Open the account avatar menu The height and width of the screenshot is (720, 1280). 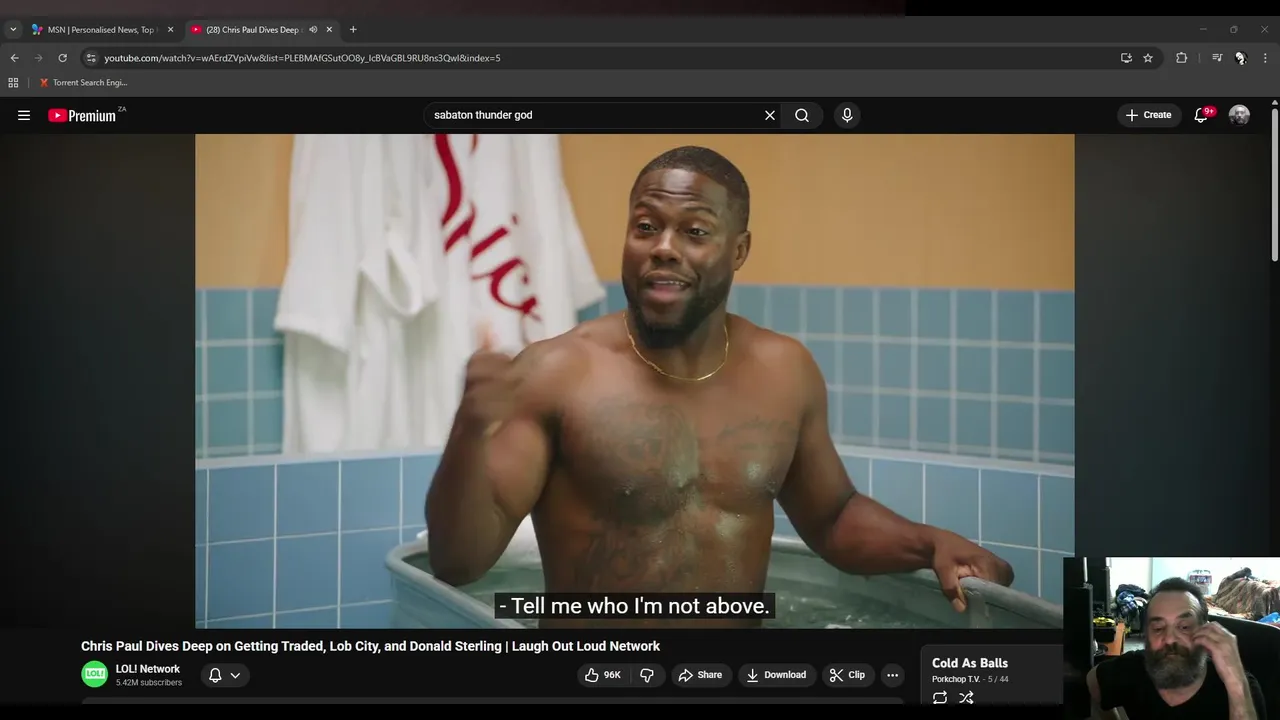pos(1239,115)
